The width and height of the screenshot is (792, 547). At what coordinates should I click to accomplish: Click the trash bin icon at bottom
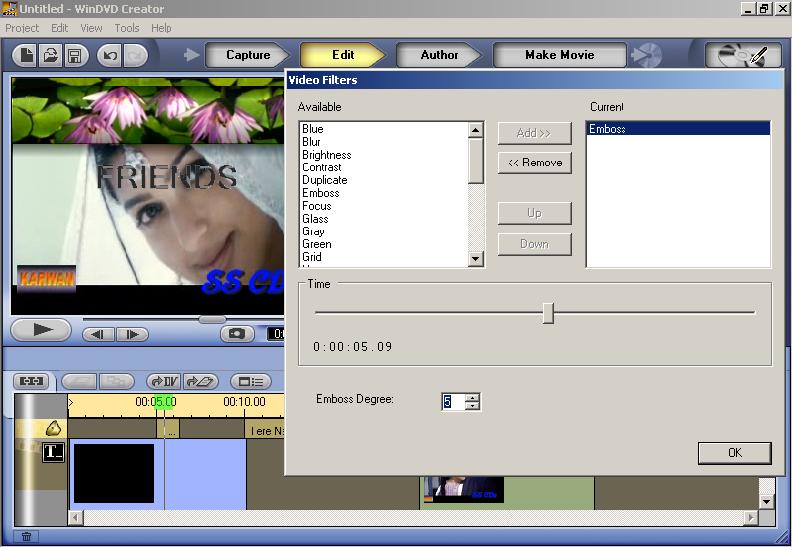(26, 536)
